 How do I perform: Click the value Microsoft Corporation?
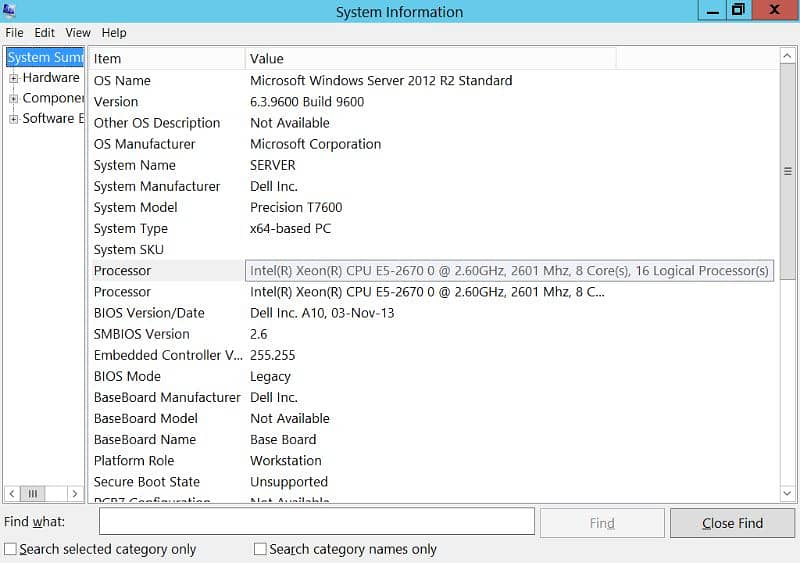(x=315, y=144)
